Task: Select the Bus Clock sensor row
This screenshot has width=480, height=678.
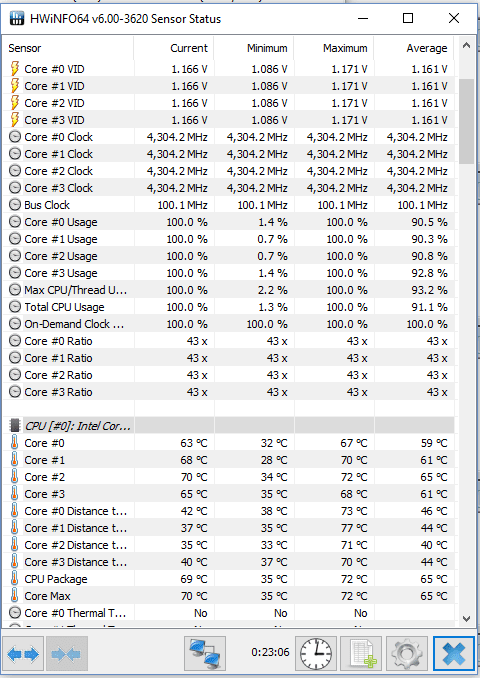Action: coord(228,205)
